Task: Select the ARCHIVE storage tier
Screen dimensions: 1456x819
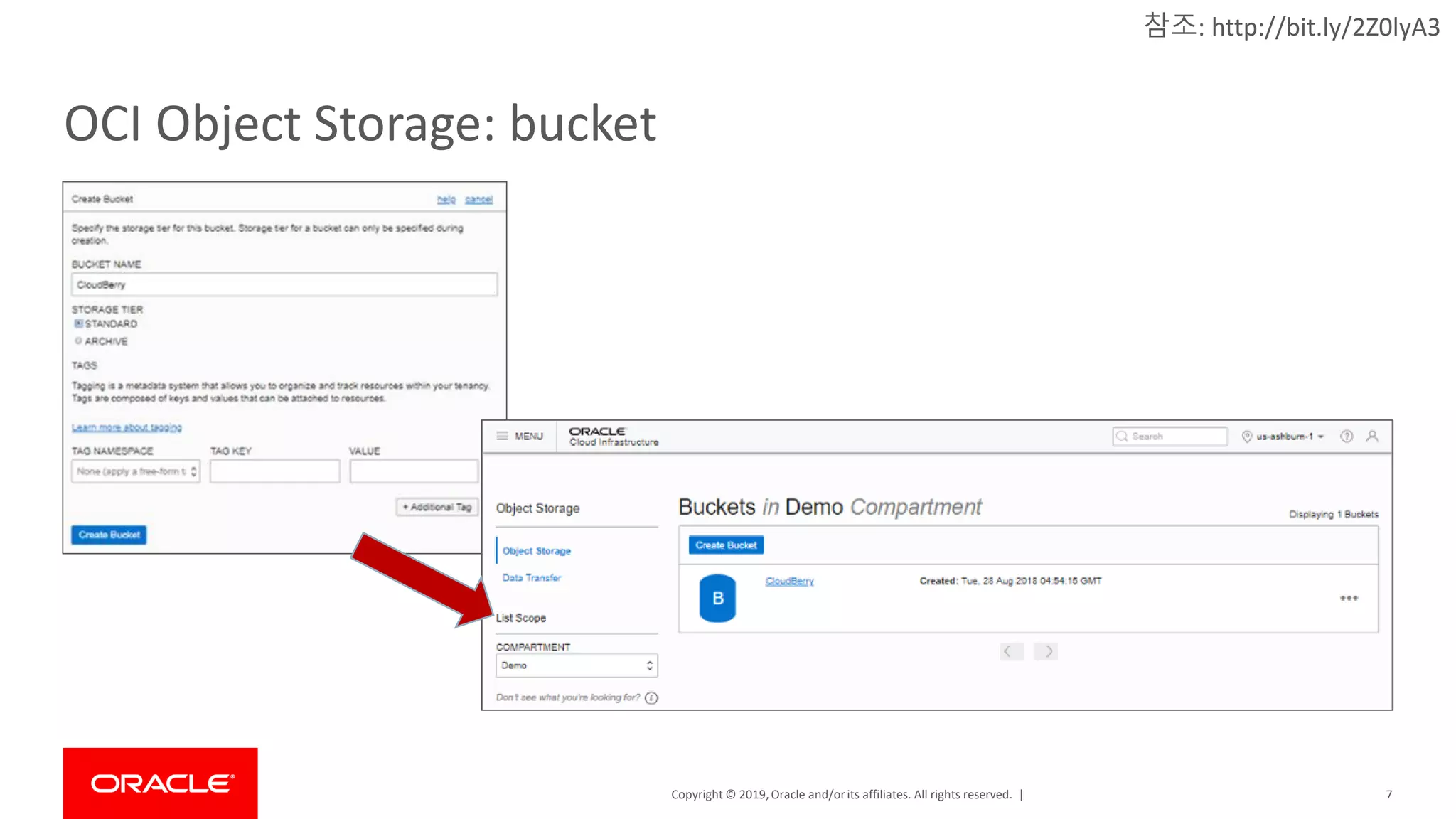Action: coord(78,341)
